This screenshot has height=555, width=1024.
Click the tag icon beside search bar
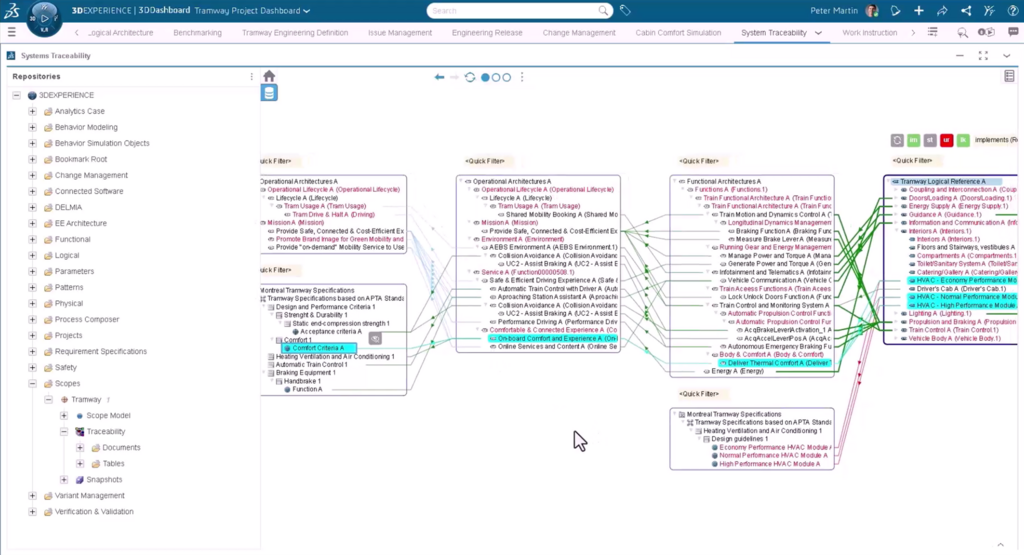[x=626, y=11]
